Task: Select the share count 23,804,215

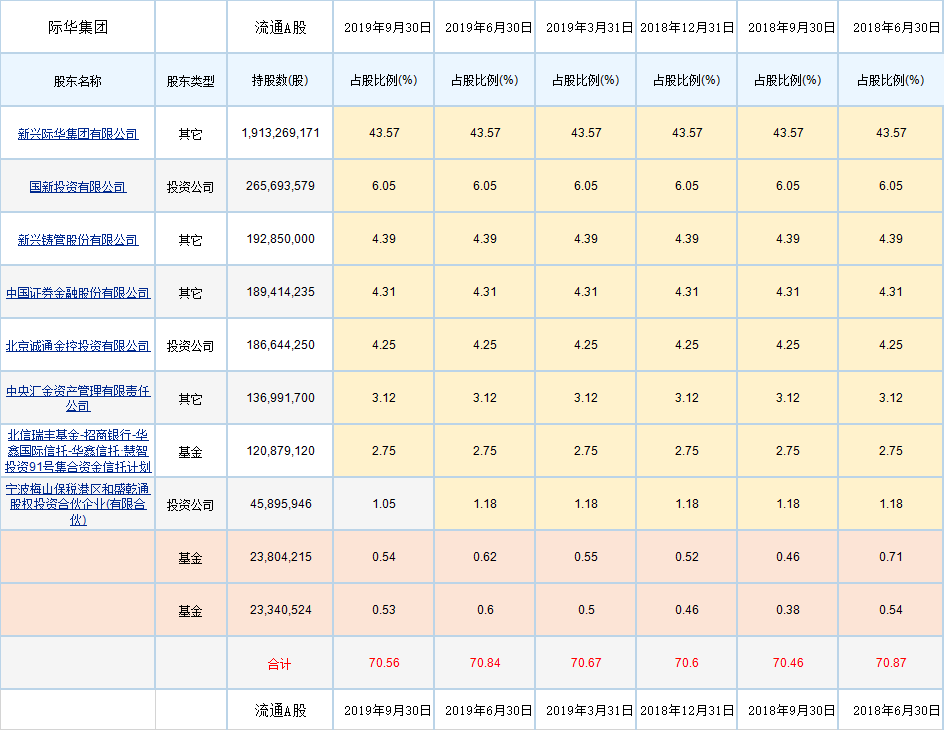Action: point(281,557)
